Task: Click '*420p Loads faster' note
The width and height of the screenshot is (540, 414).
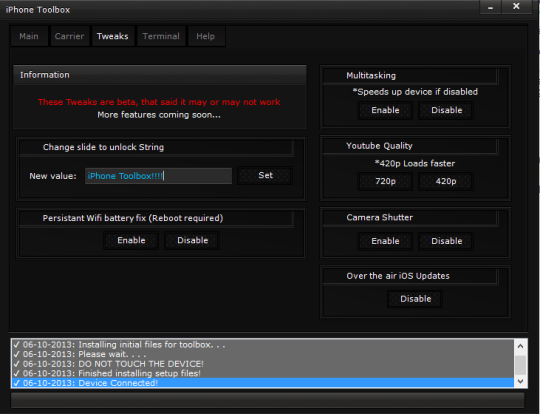Action: tap(415, 163)
